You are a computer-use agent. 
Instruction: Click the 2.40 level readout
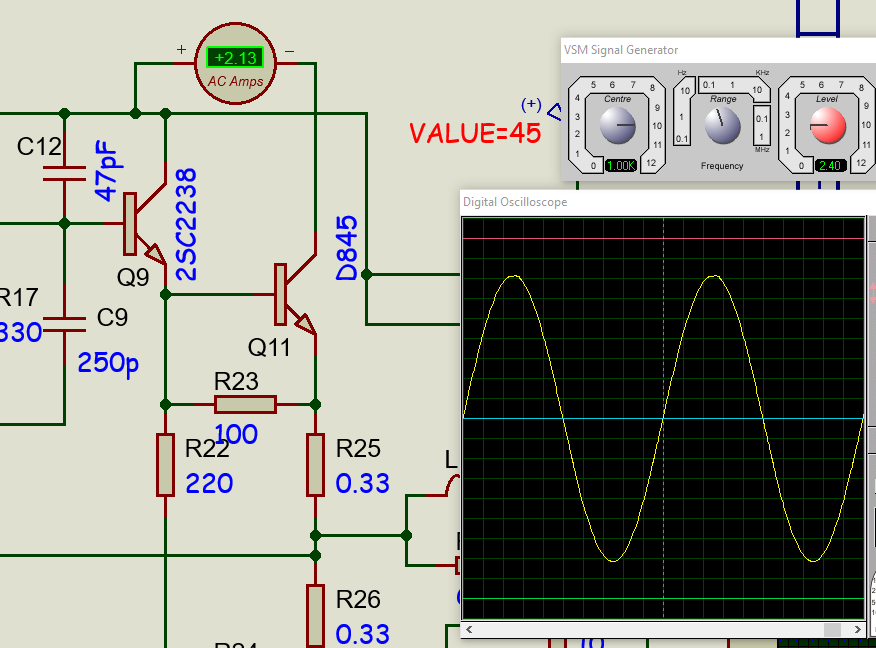tap(829, 166)
